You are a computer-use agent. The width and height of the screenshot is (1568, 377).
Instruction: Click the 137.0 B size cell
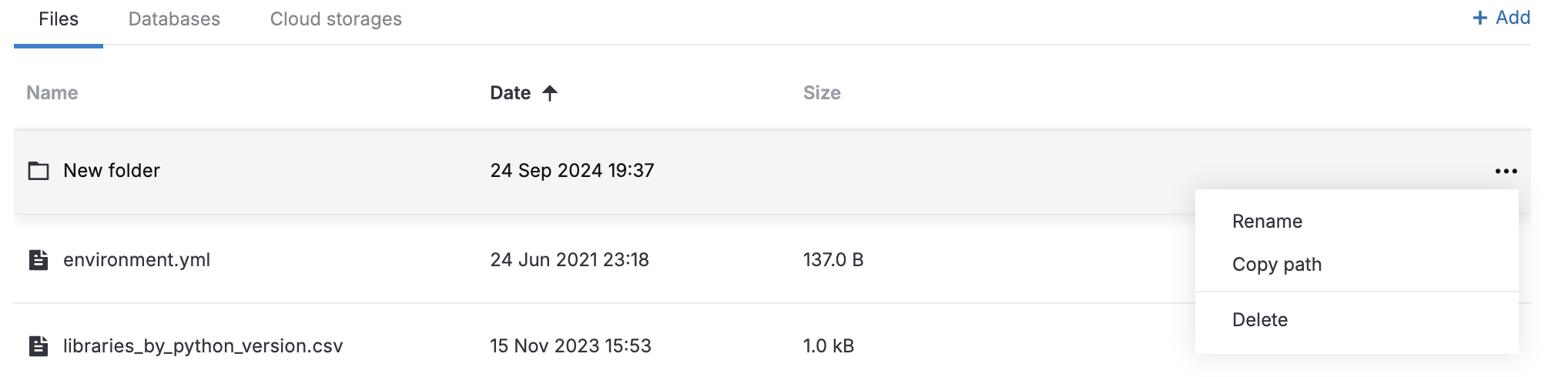[833, 260]
